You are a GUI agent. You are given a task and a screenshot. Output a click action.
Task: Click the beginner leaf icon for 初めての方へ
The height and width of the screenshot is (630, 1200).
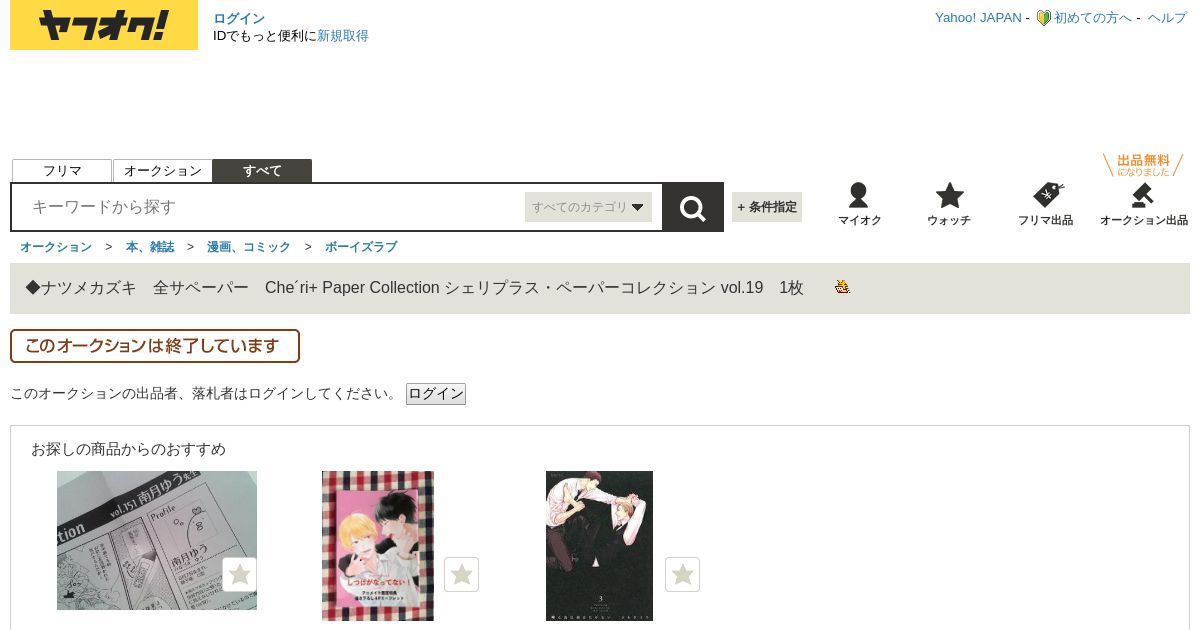point(1043,18)
